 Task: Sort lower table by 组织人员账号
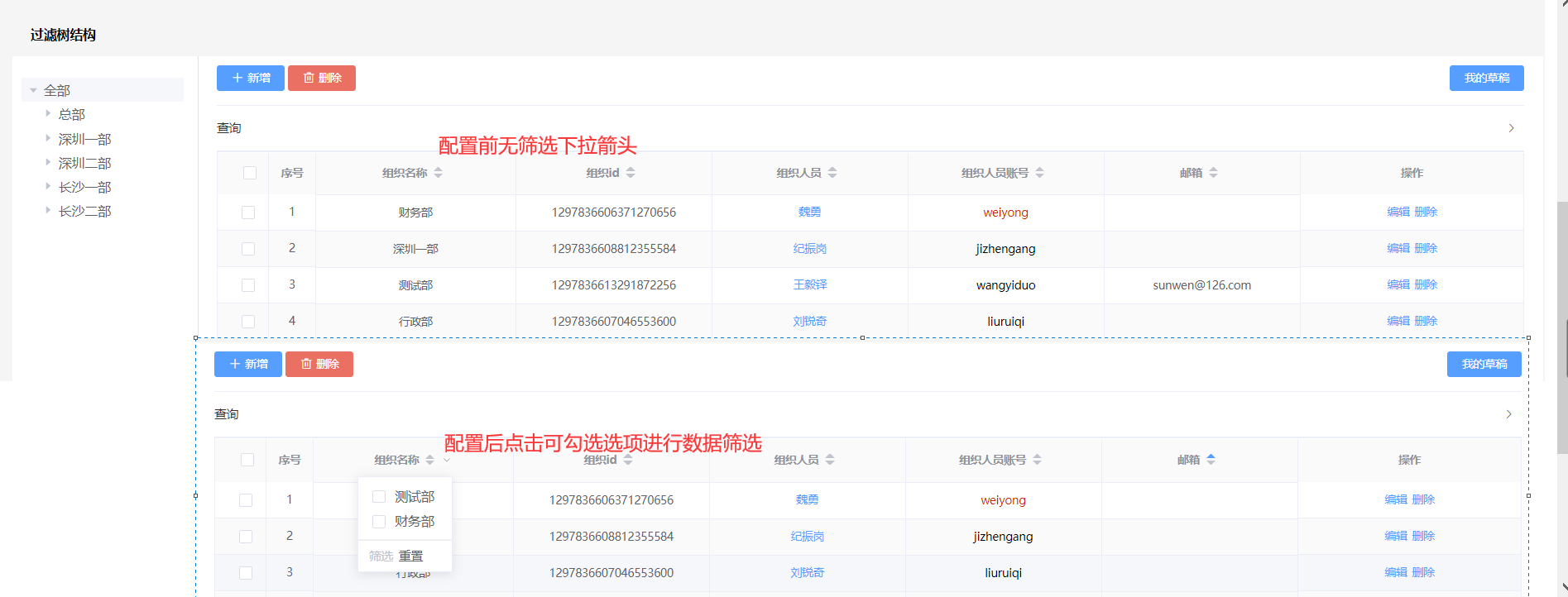[1037, 460]
